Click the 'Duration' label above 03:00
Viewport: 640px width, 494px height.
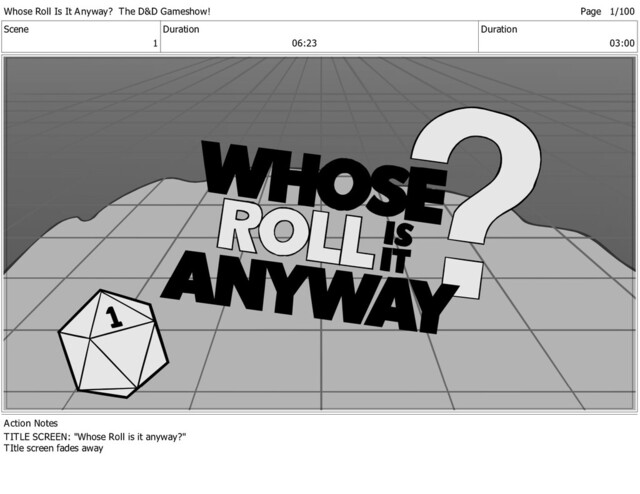click(x=499, y=29)
